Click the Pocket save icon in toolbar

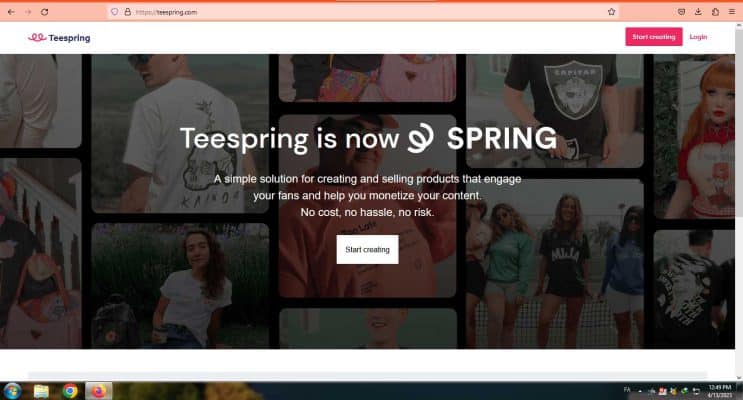[681, 12]
